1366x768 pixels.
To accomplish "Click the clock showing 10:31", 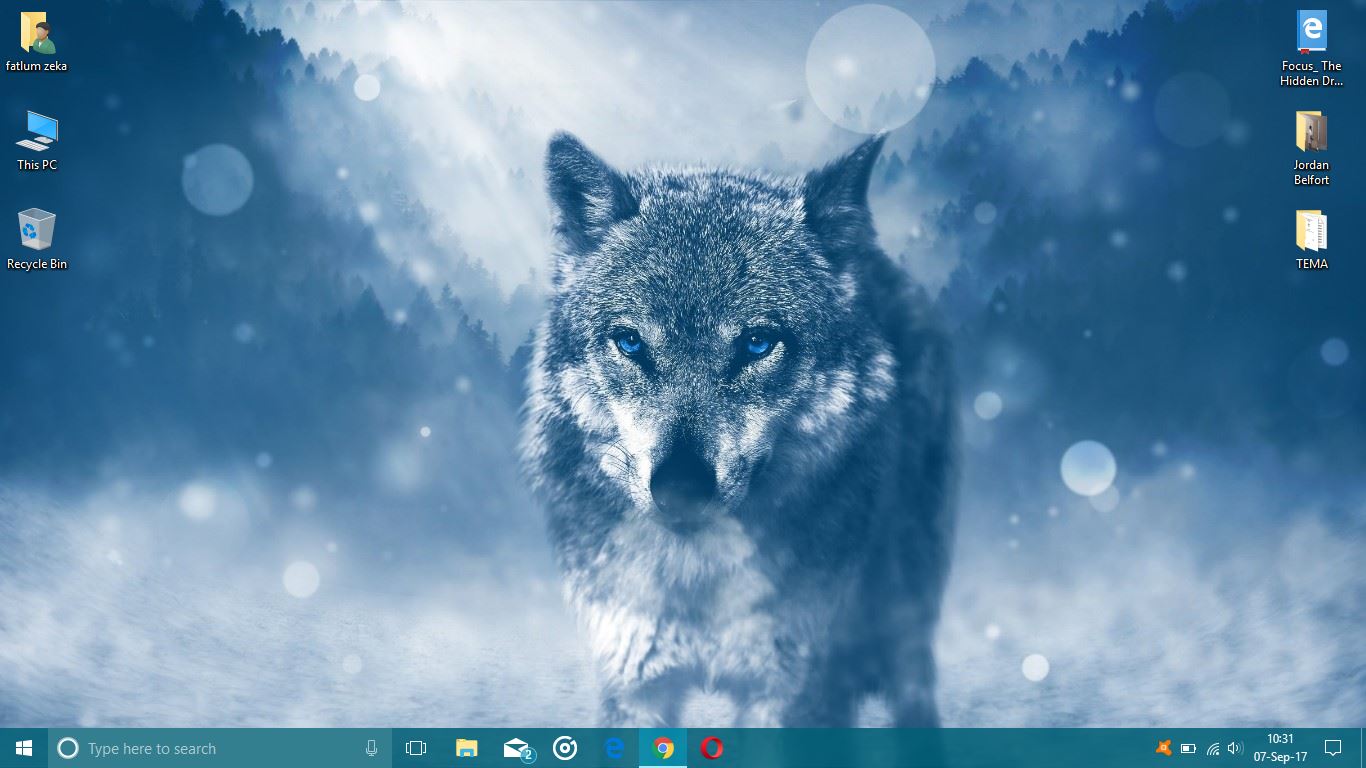I will click(1280, 748).
